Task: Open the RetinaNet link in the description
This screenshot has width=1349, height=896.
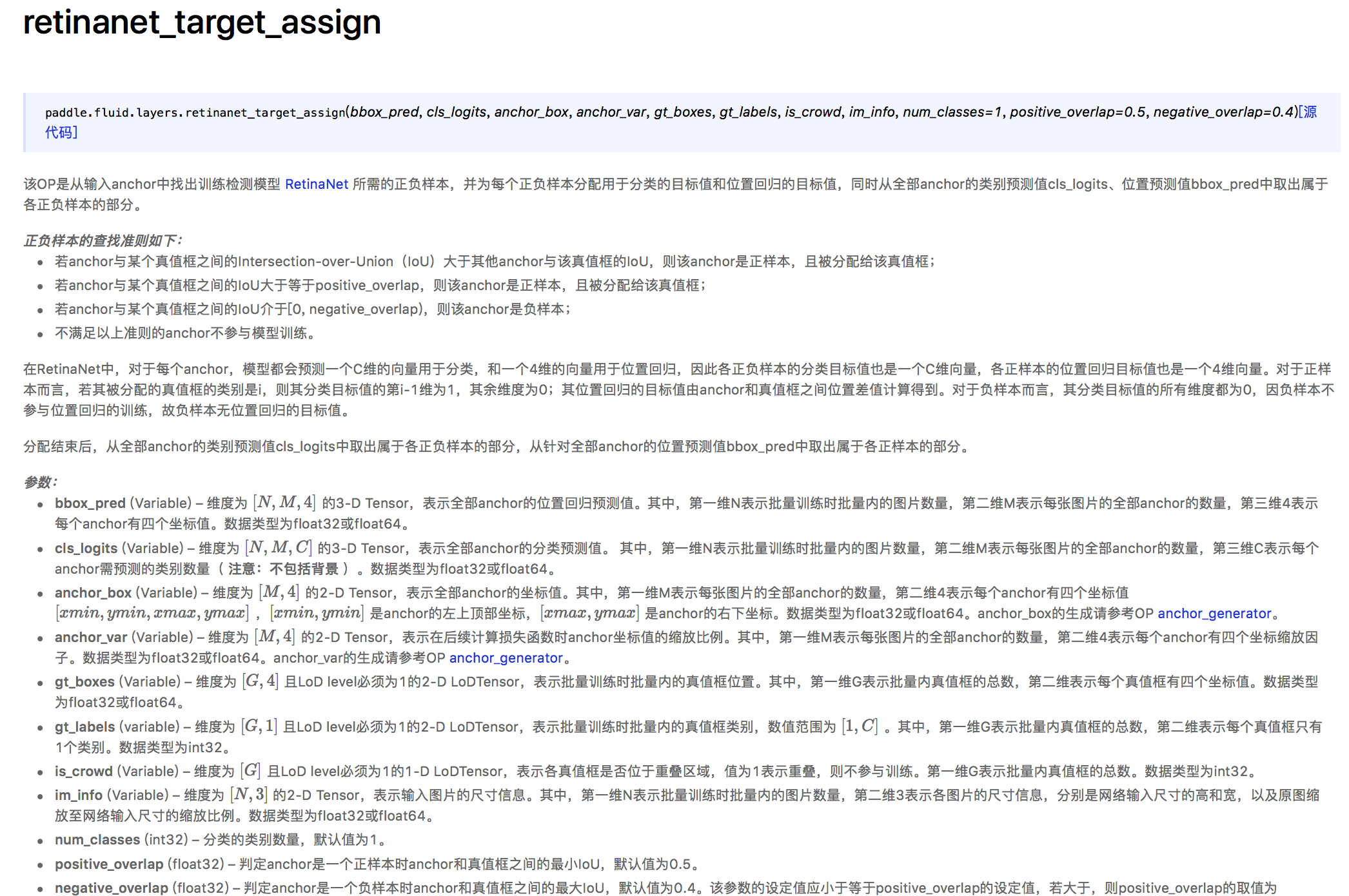Action: [x=316, y=184]
